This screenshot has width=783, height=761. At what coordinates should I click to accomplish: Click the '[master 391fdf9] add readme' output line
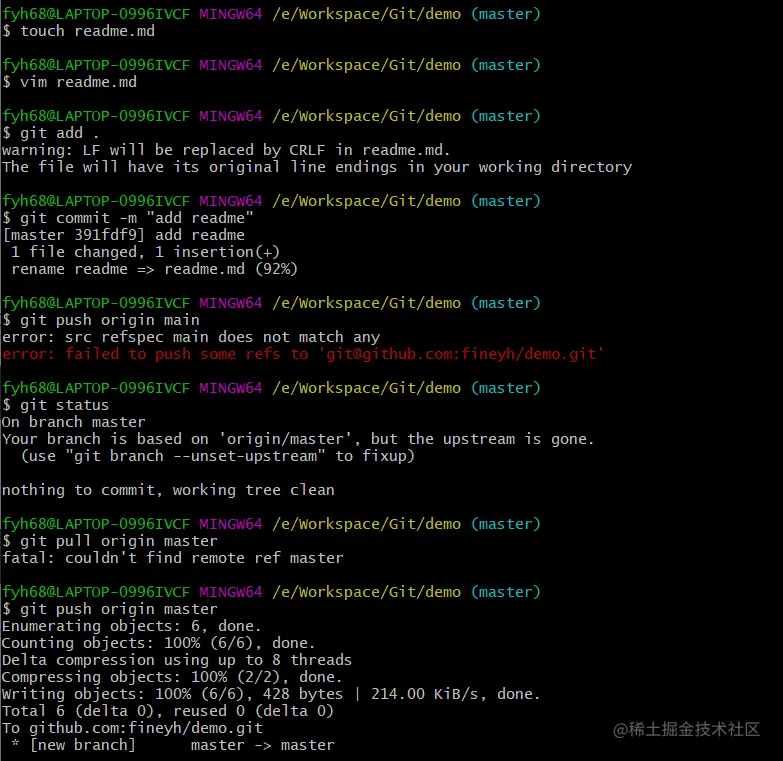[123, 235]
